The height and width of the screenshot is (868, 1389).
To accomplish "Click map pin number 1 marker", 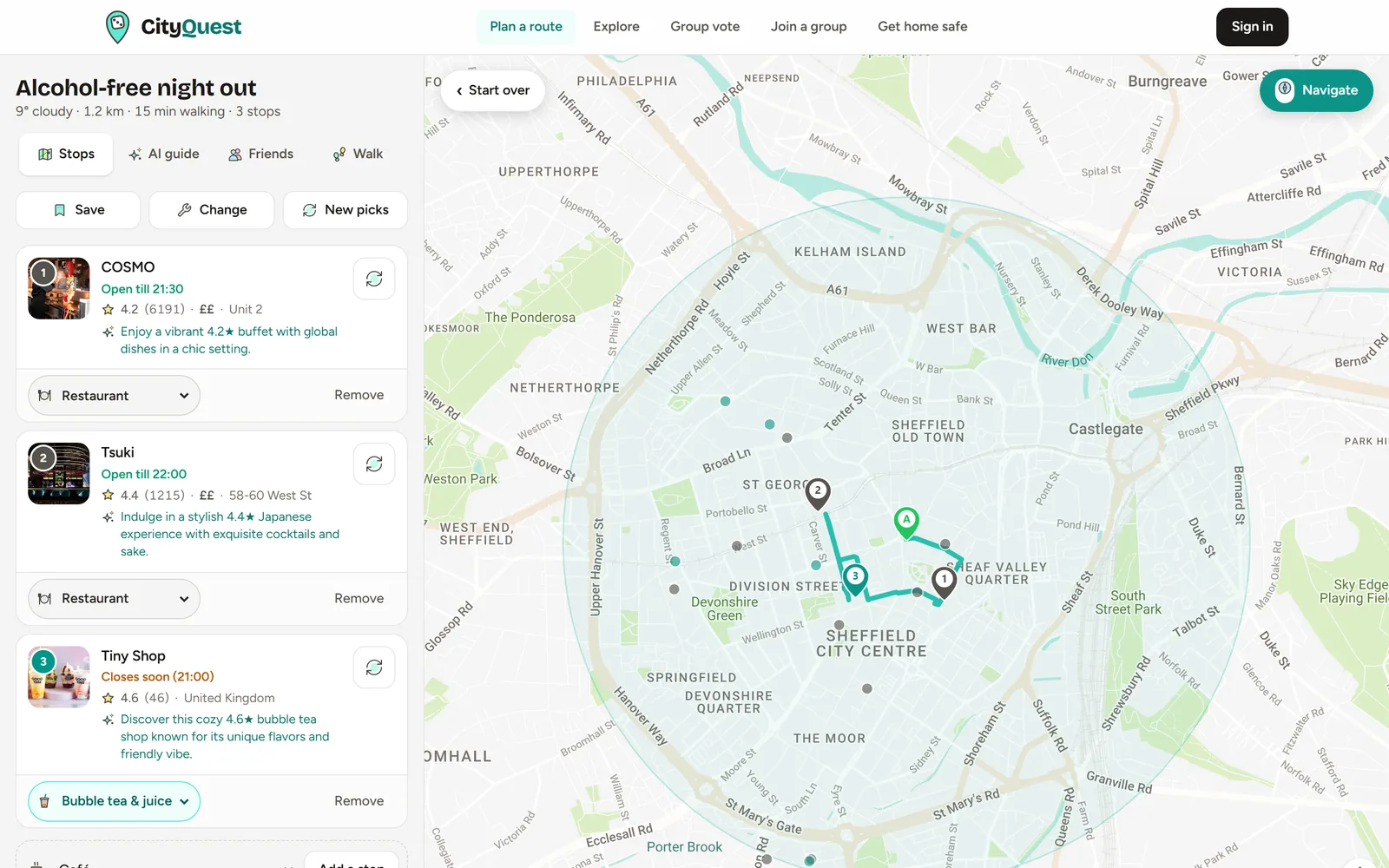I will [944, 582].
